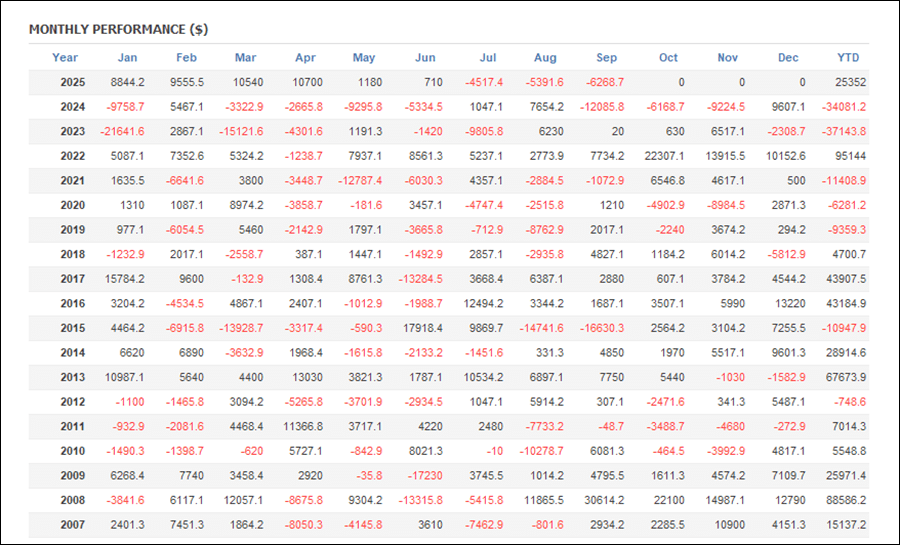Click the YTD column header
Screen dimensions: 900x545
point(848,58)
